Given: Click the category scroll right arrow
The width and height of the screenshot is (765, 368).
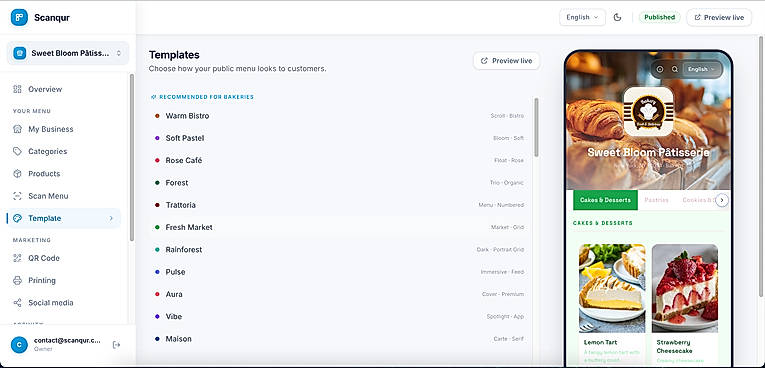Looking at the screenshot, I should pyautogui.click(x=723, y=200).
